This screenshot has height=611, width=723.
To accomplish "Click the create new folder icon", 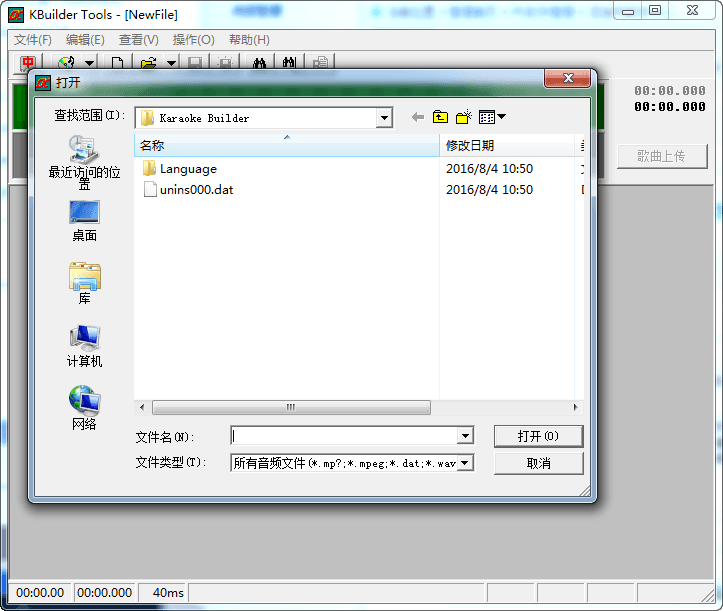I will [463, 117].
